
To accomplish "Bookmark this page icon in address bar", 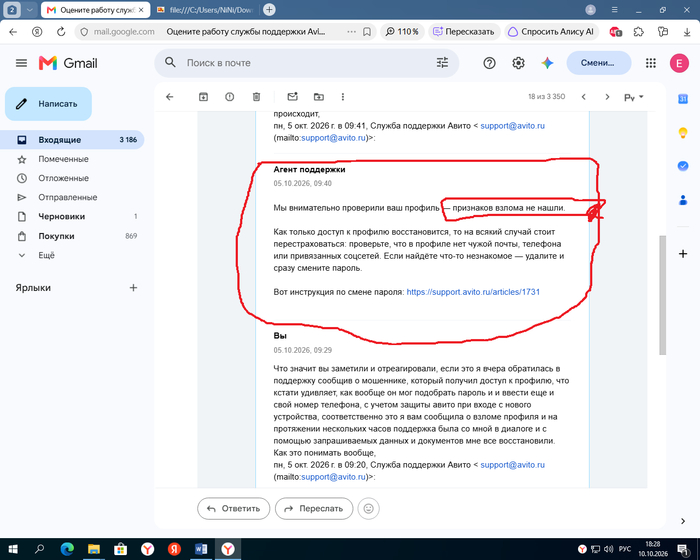I will [x=367, y=32].
